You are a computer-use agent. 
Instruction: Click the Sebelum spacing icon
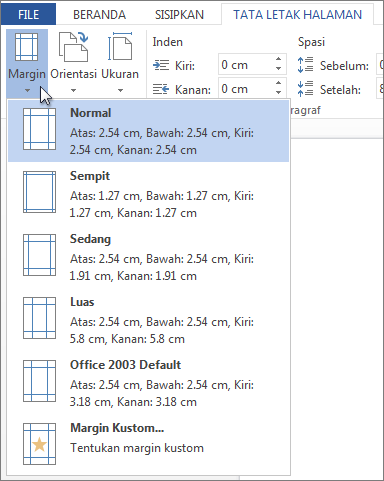point(305,65)
